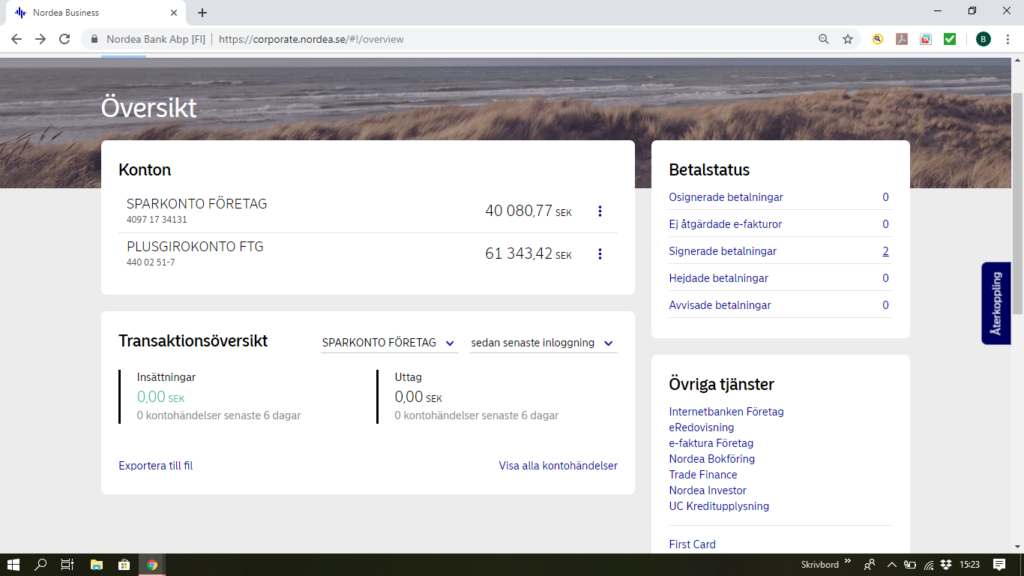Show hidden tray icons
The image size is (1024, 576).
pyautogui.click(x=891, y=565)
